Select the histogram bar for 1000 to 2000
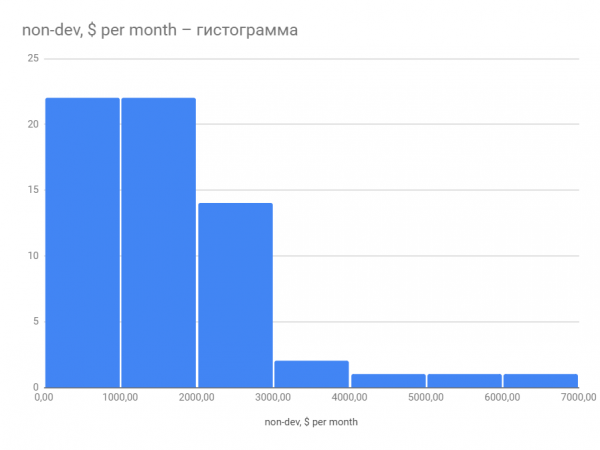The height and width of the screenshot is (450, 600). 158,243
